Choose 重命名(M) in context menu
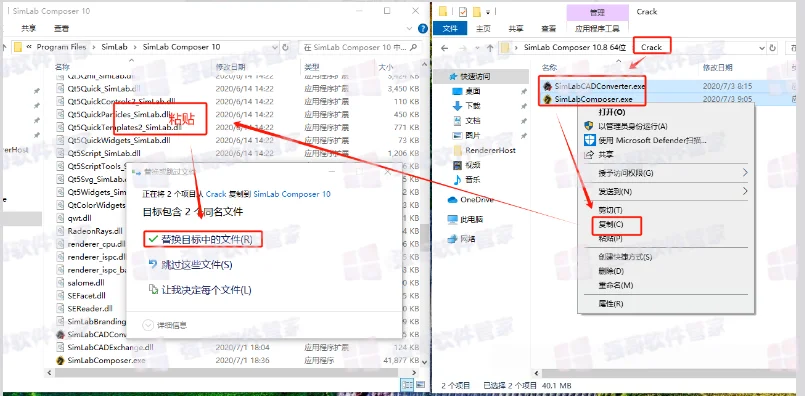 click(x=616, y=285)
